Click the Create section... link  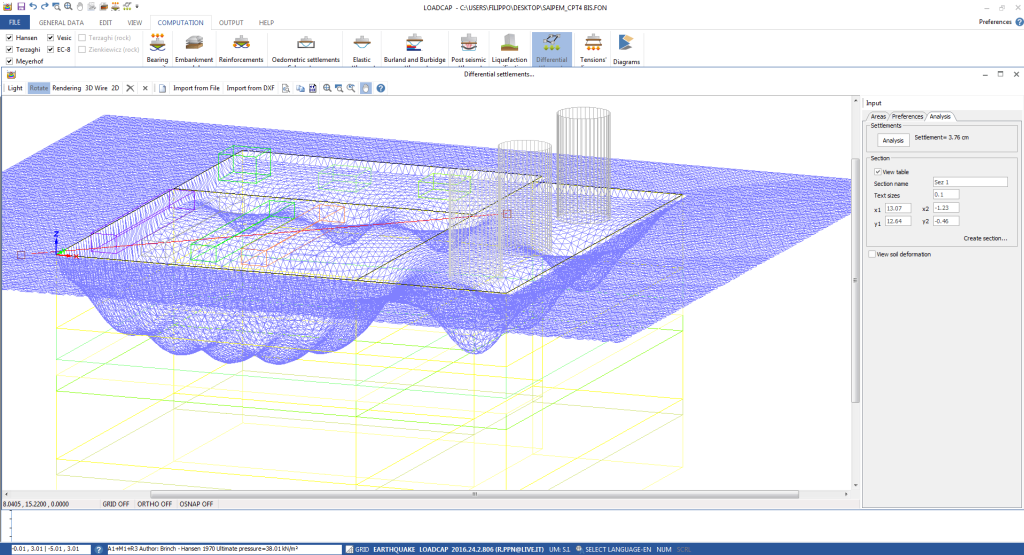coord(985,238)
